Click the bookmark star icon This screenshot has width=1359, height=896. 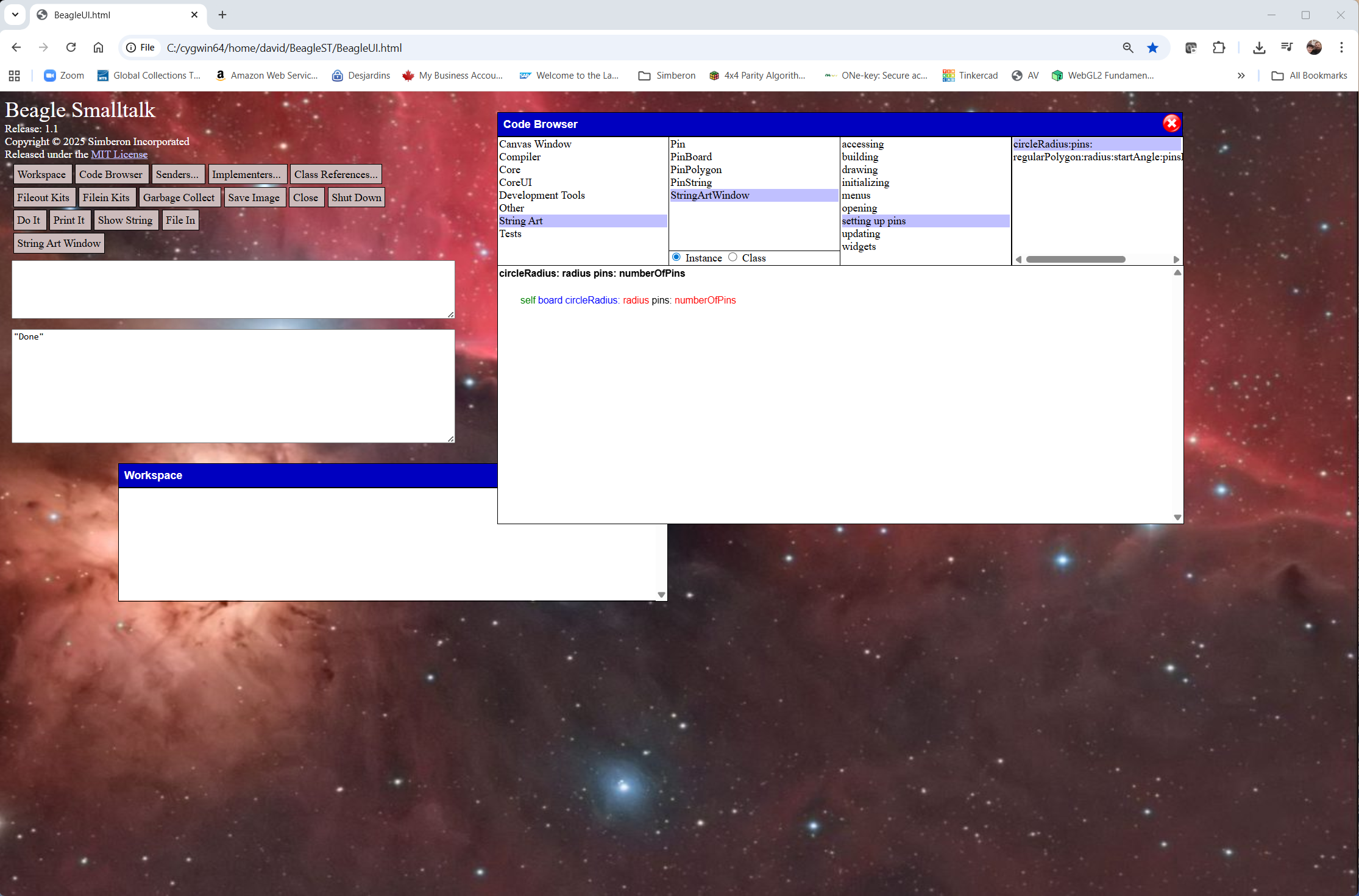[1152, 48]
